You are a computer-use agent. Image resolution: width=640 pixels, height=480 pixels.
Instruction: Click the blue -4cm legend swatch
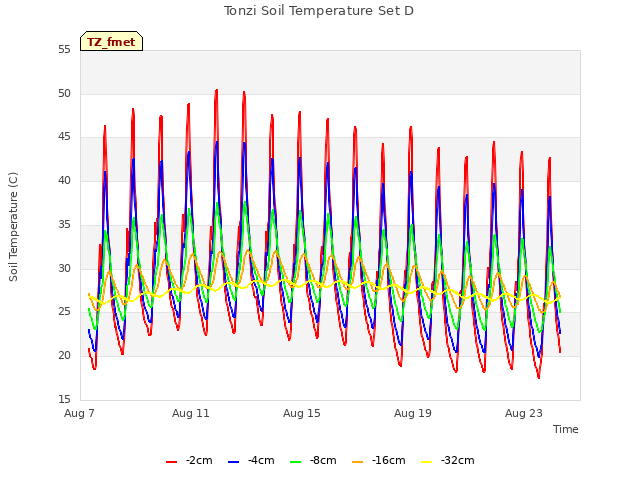coord(233,462)
